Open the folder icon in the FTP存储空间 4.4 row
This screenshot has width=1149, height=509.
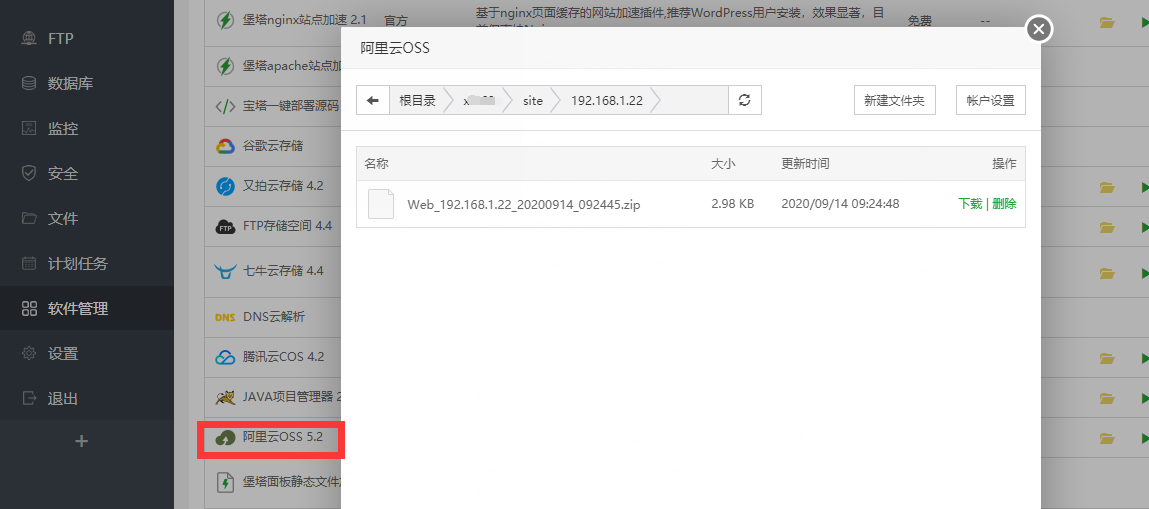(1106, 229)
